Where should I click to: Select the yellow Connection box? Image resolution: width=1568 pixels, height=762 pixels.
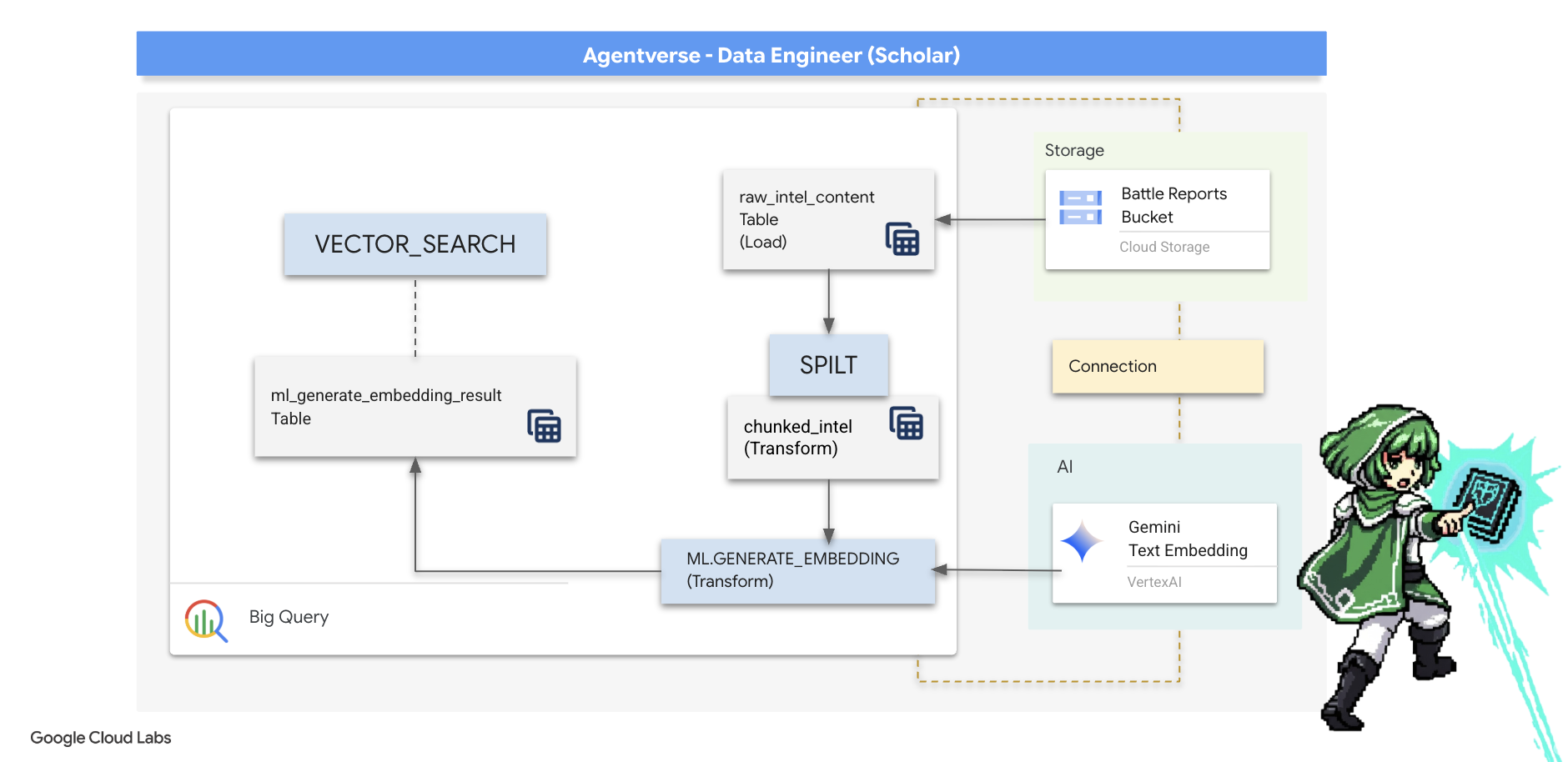1158,366
